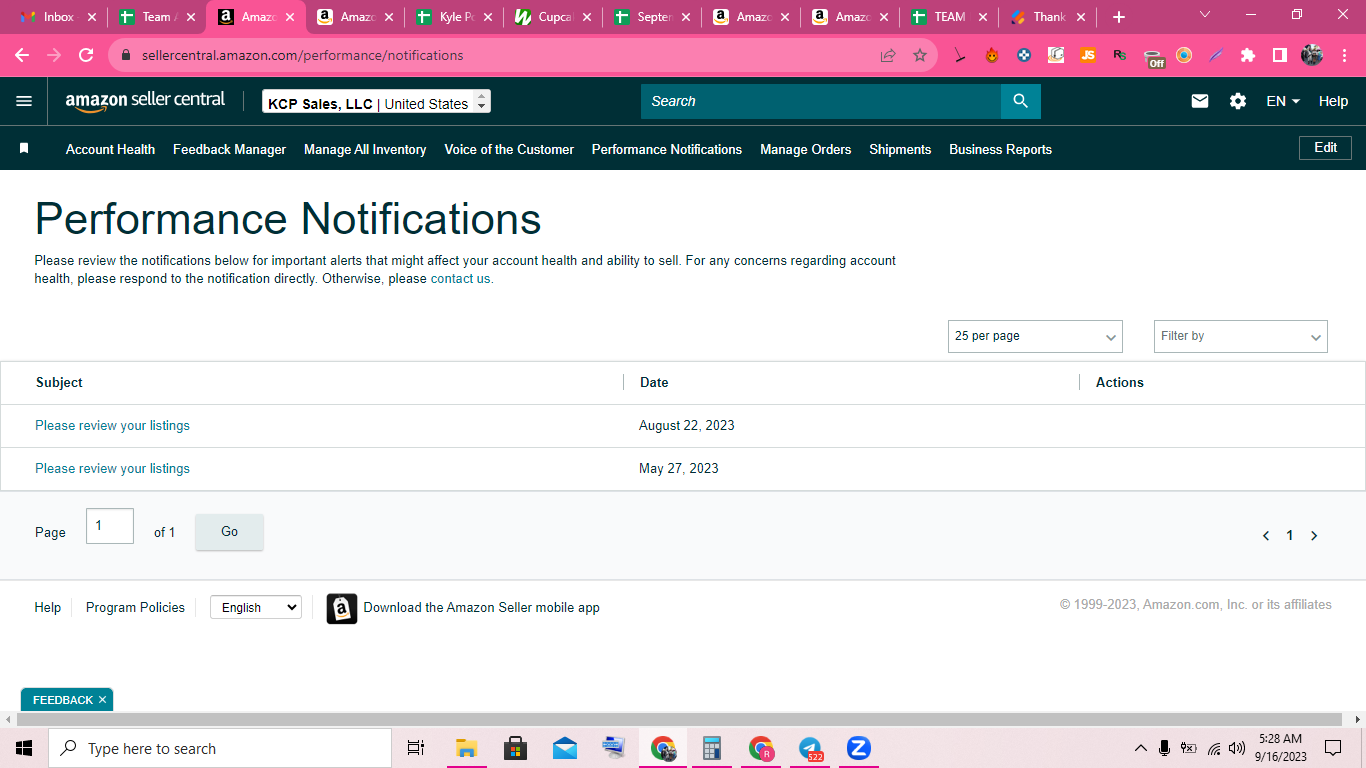This screenshot has width=1366, height=768.
Task: Click the Go button
Action: click(x=229, y=532)
